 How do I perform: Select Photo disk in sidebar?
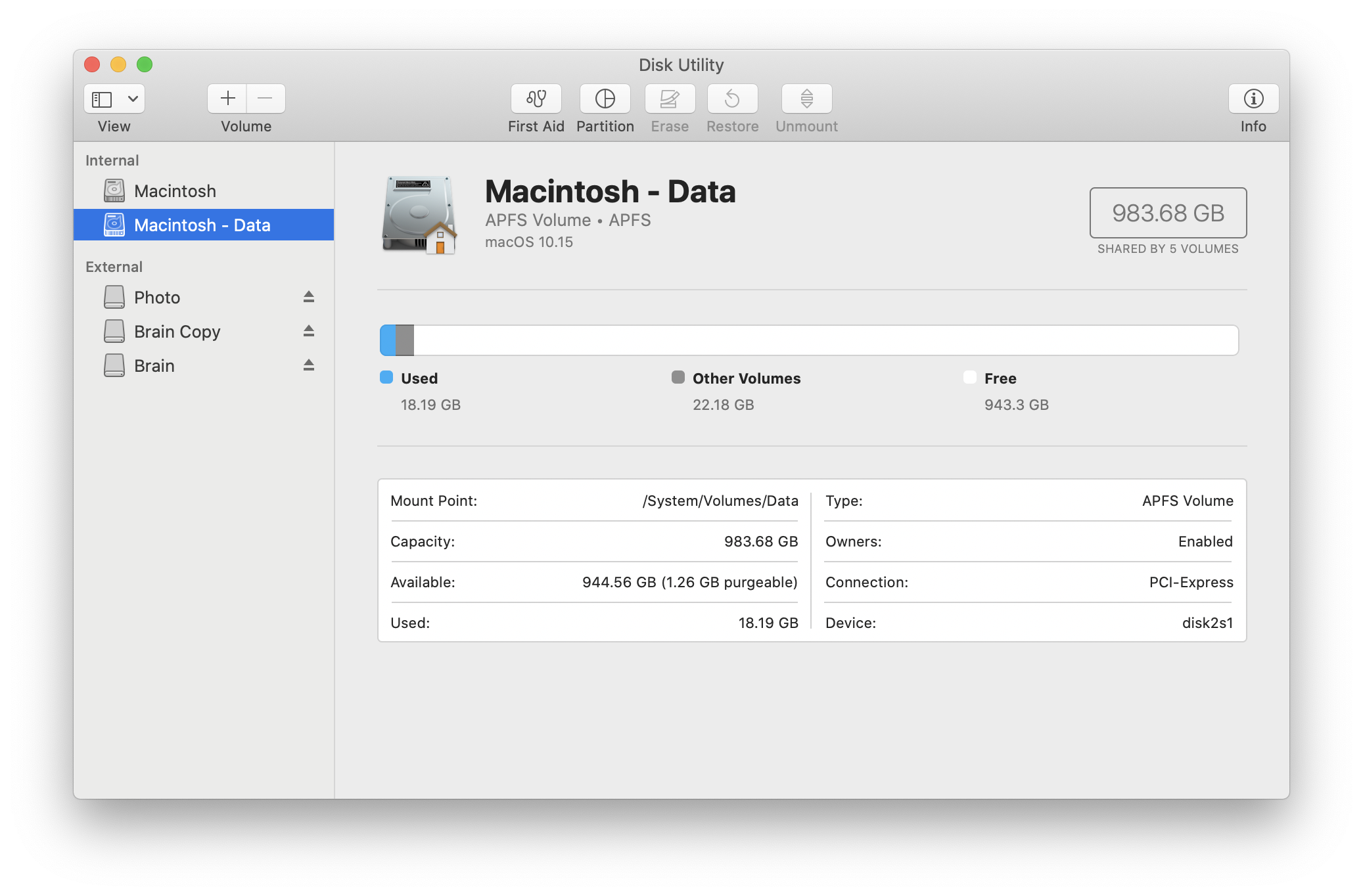[x=157, y=298]
